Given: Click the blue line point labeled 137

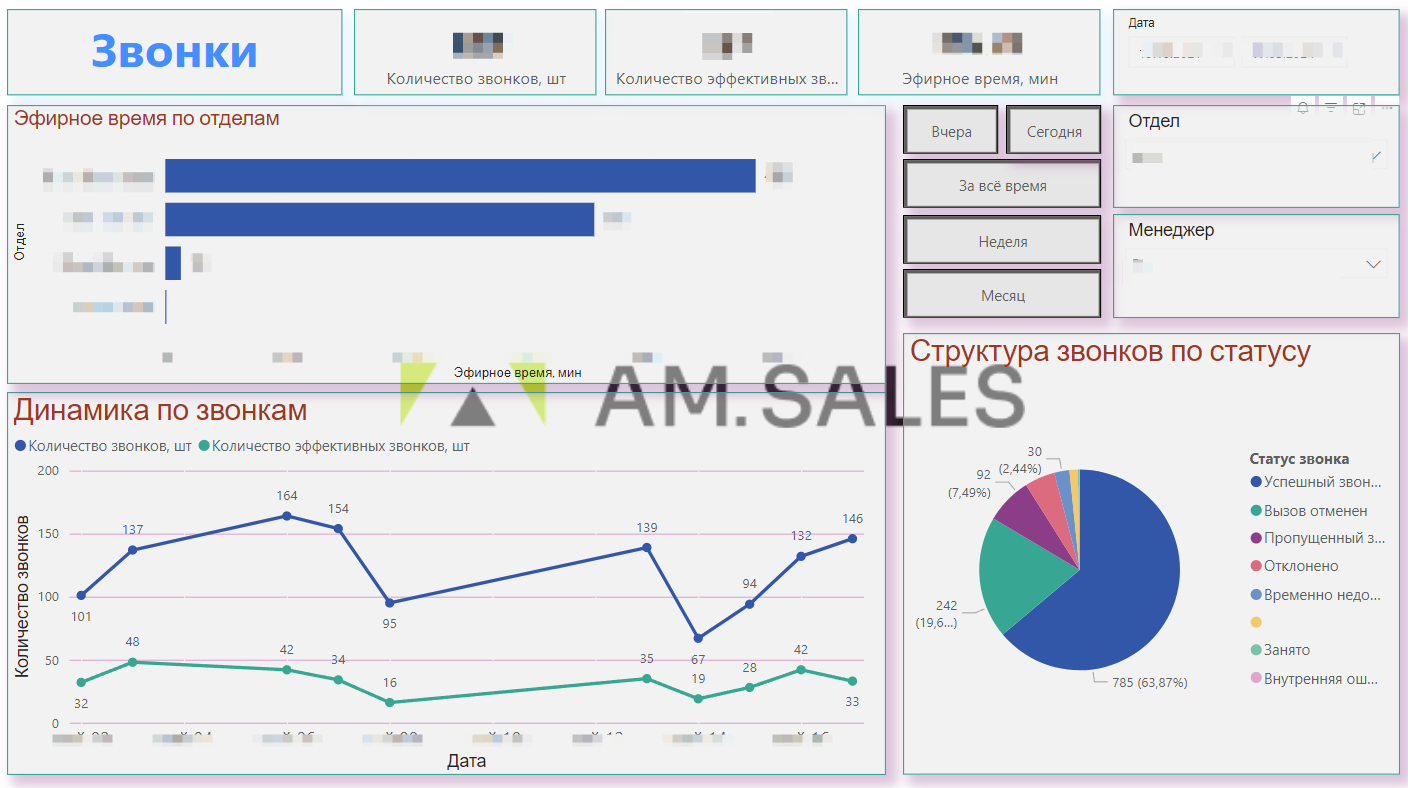Looking at the screenshot, I should pos(133,550).
